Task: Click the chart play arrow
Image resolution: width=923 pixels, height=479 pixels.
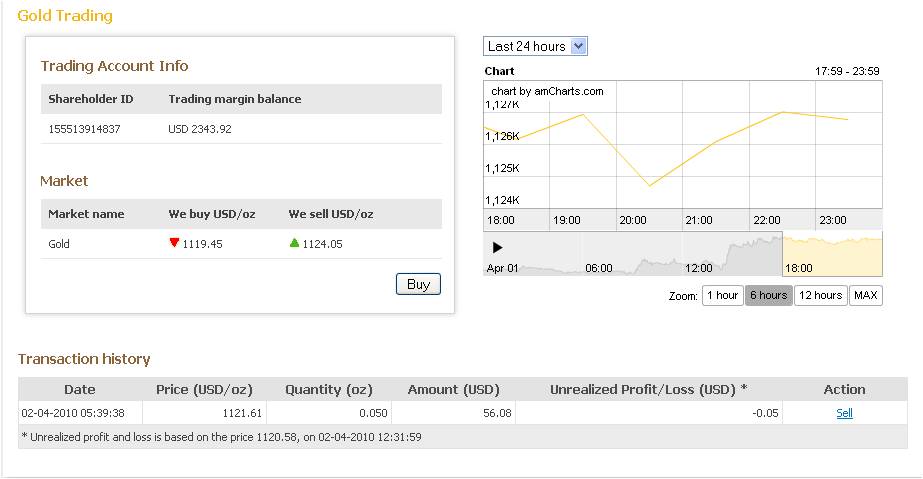Action: (497, 248)
